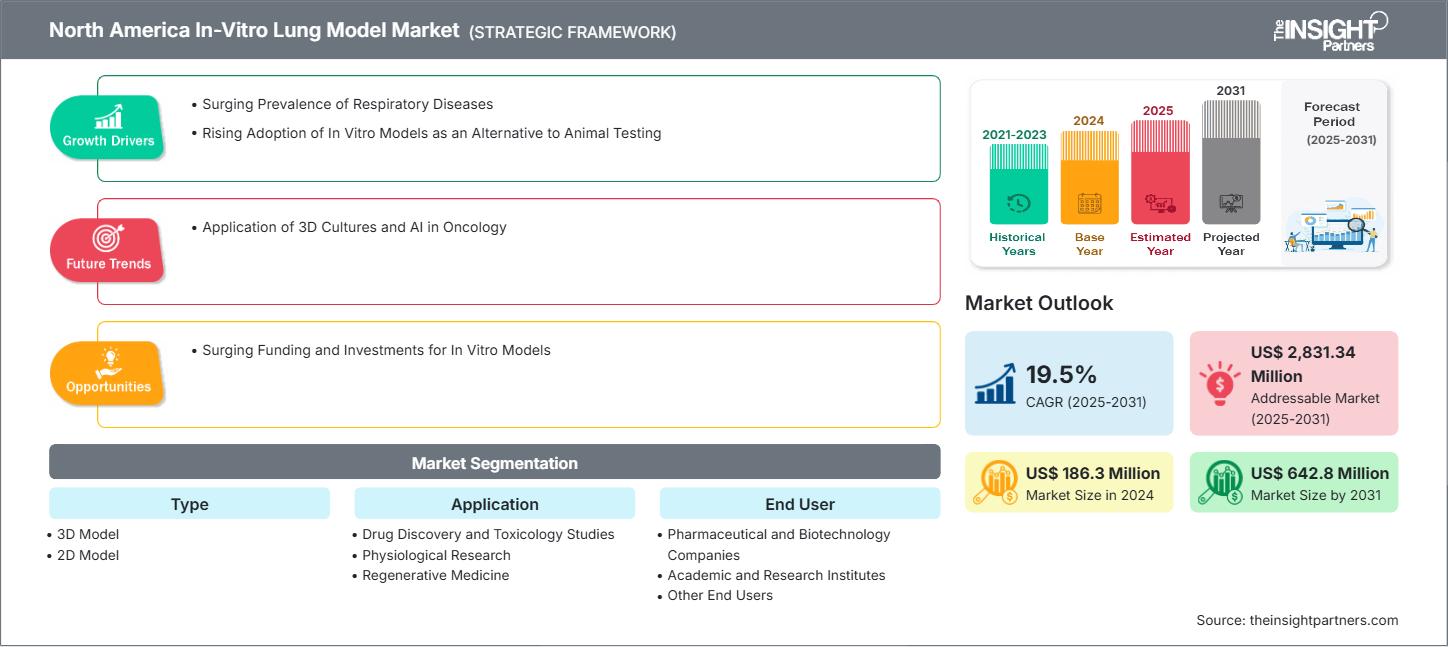Click the 'Market Outlook' heading

tap(1039, 303)
